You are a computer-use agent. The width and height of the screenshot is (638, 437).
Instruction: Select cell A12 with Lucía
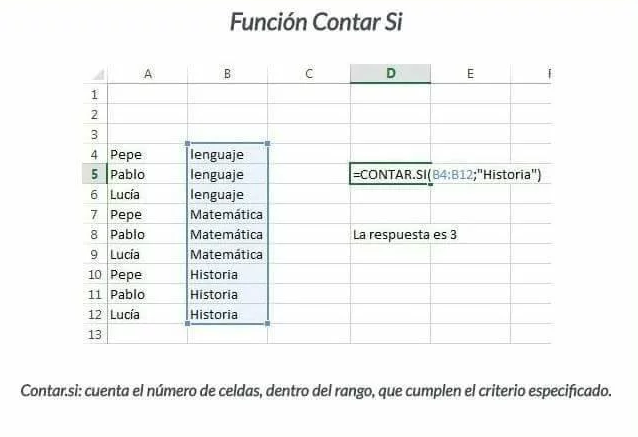(x=148, y=314)
